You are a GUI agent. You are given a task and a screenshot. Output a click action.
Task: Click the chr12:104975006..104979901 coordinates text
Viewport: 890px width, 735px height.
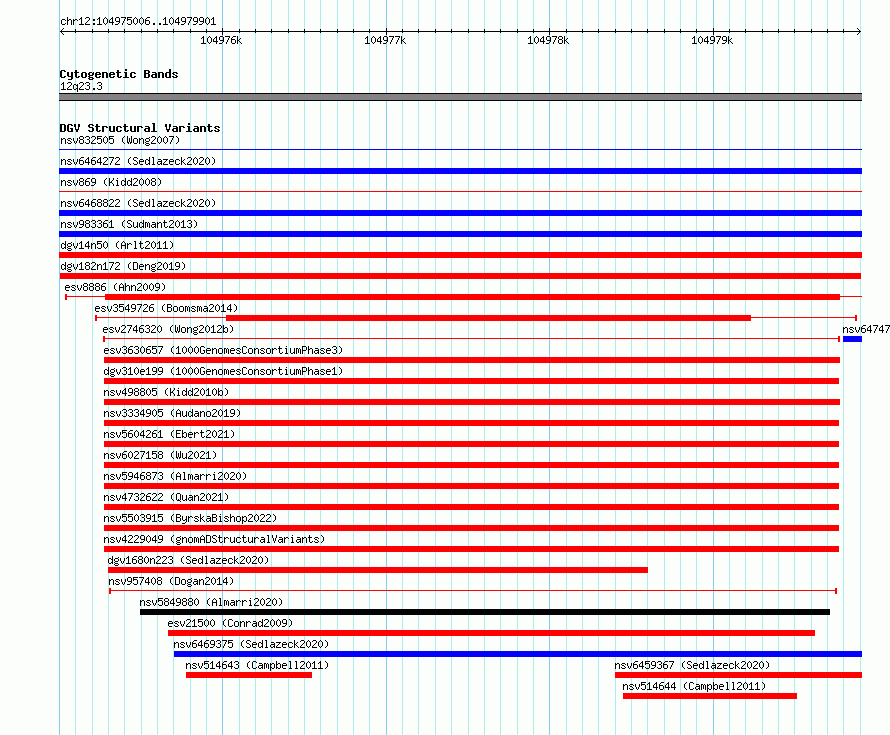pos(138,22)
